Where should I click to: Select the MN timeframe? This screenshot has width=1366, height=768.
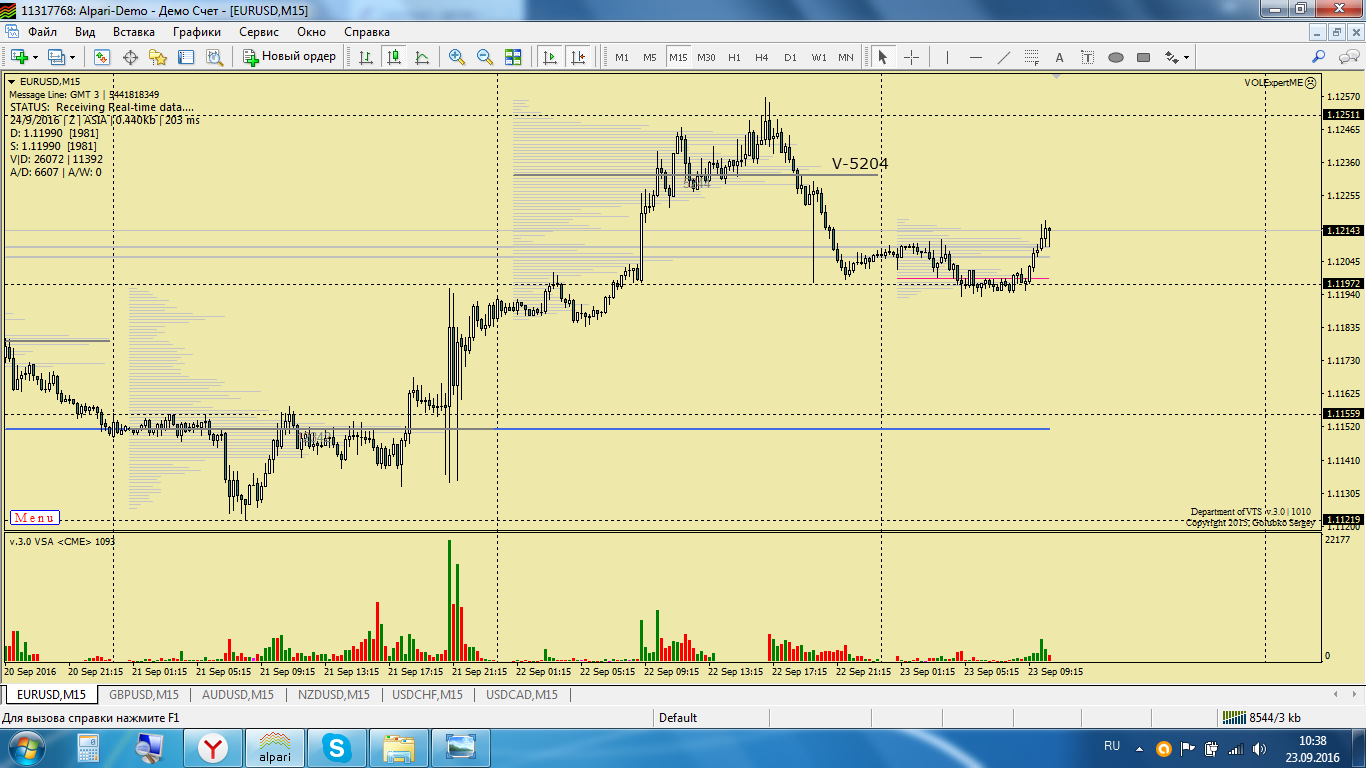(846, 57)
